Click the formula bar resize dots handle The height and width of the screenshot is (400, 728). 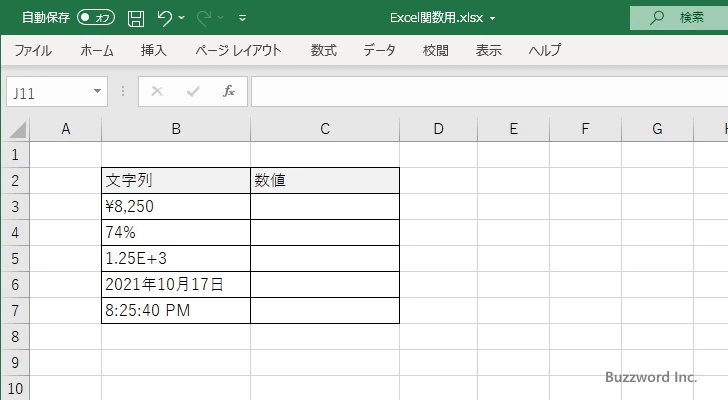click(x=123, y=91)
